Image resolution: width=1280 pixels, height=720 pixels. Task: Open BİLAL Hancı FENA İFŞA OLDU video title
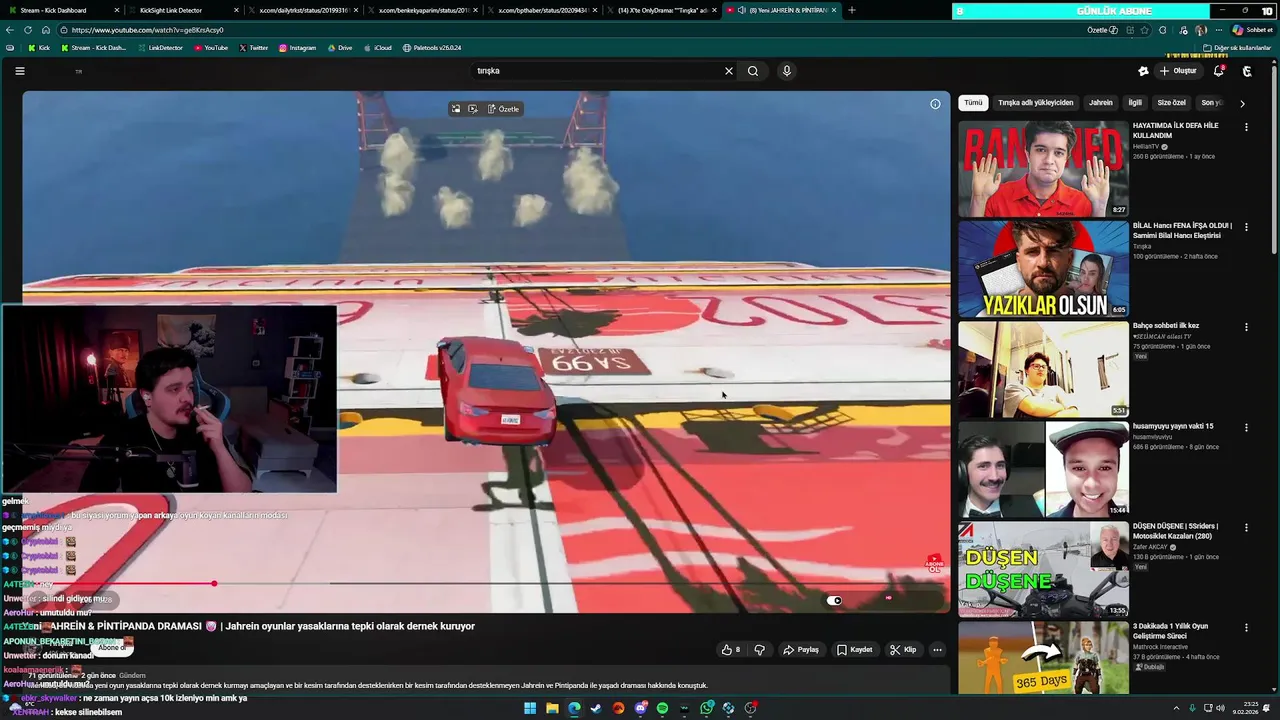point(1182,230)
